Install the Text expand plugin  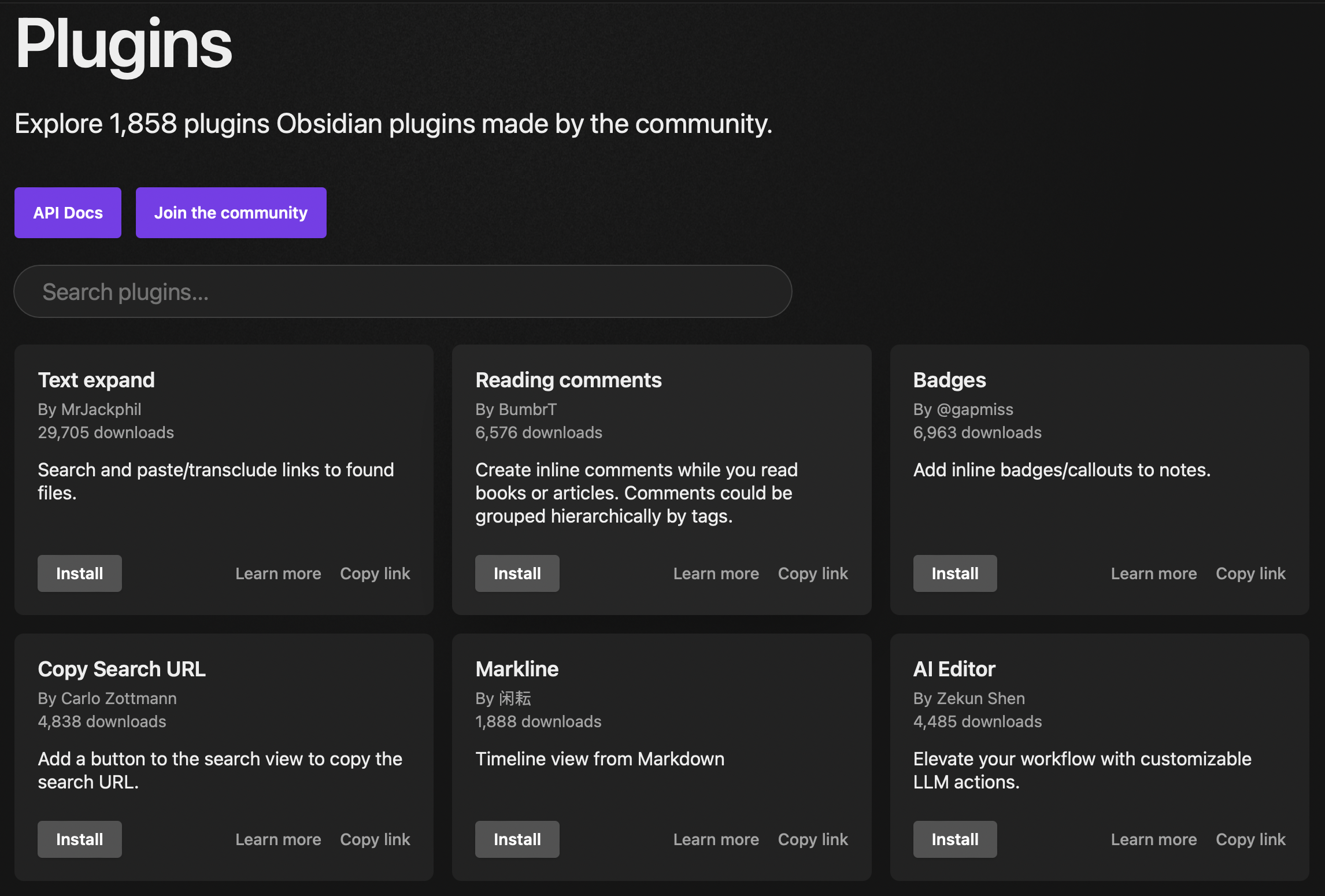point(79,573)
